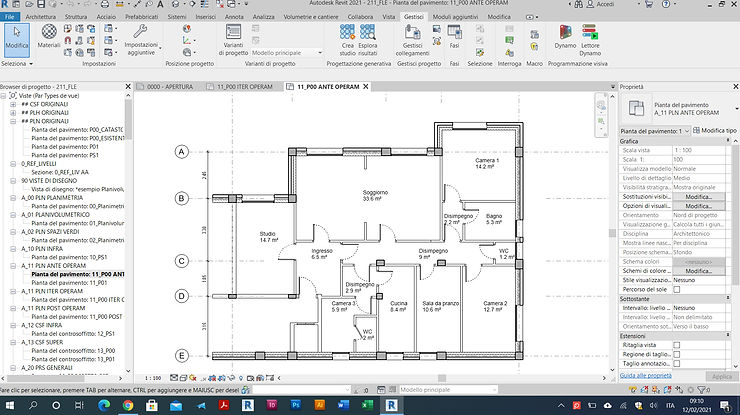Open Lettore Dynamo player
The image size is (740, 415).
tap(590, 40)
